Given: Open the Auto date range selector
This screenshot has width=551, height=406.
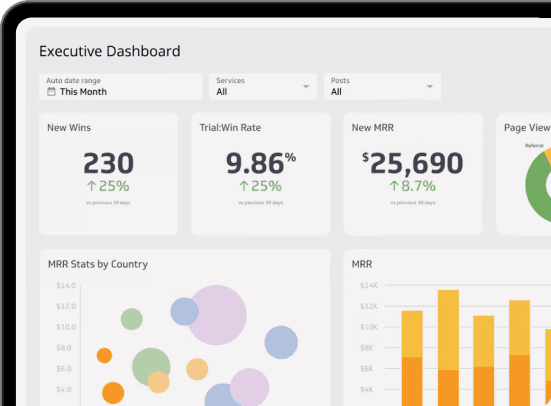Looking at the screenshot, I should 121,86.
